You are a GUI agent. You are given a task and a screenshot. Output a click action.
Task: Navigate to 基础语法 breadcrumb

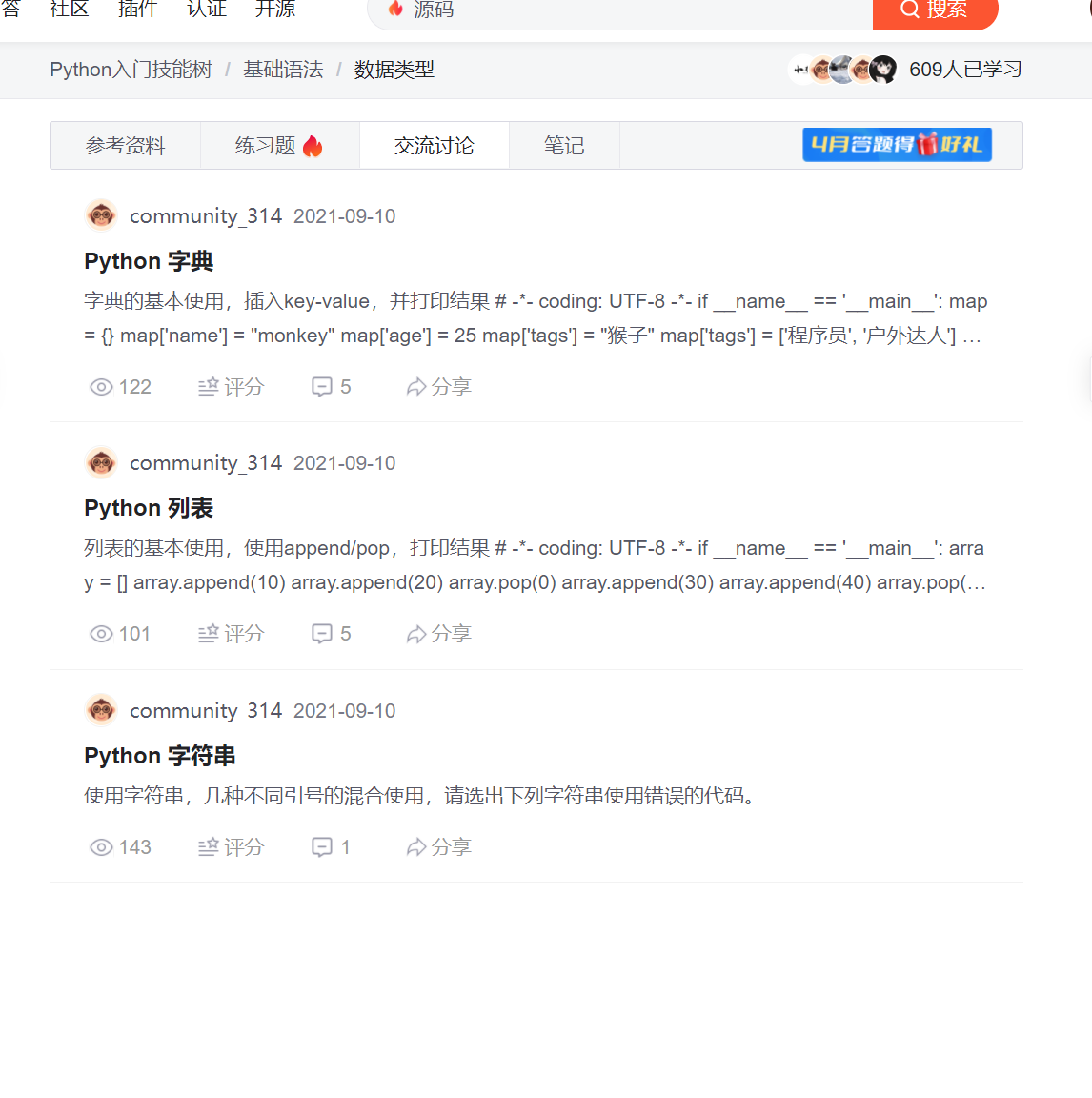[283, 70]
